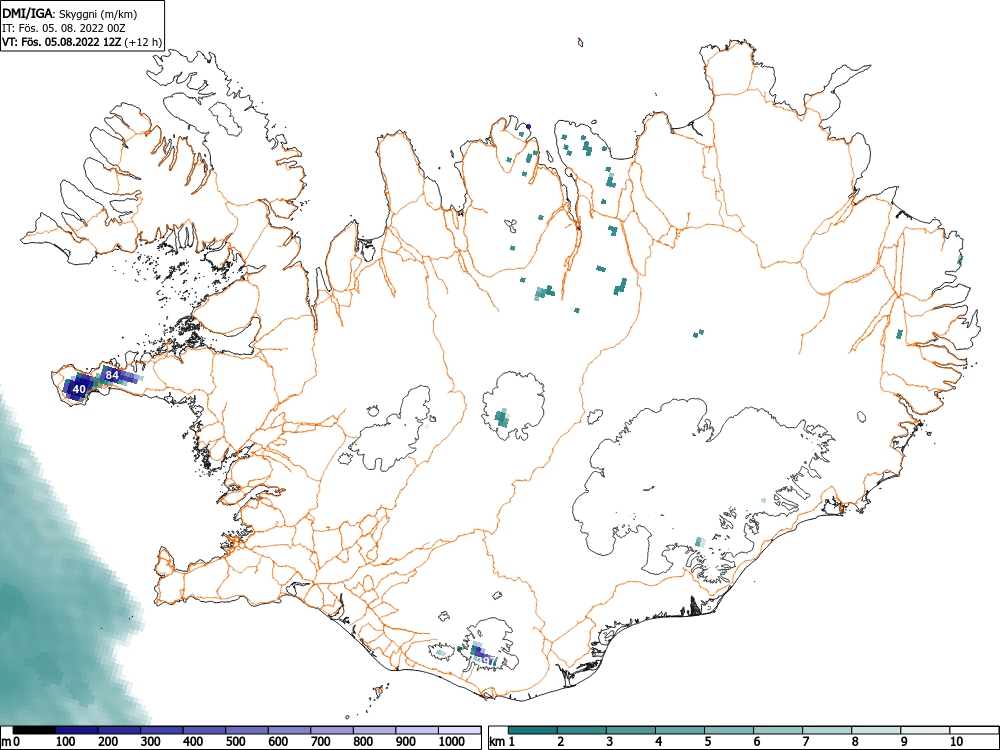Screen dimensions: 1000x750
Task: Select the 500–600 m legend swatch
Action: 247,730
